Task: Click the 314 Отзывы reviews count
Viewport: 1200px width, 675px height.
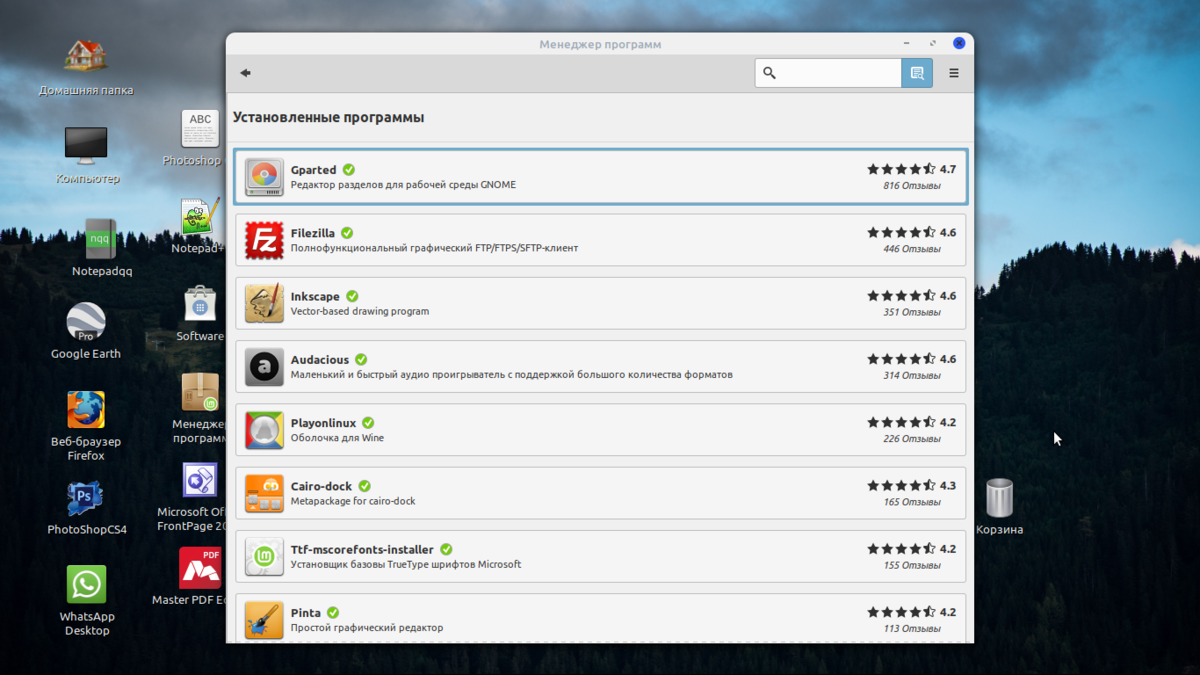Action: (912, 376)
